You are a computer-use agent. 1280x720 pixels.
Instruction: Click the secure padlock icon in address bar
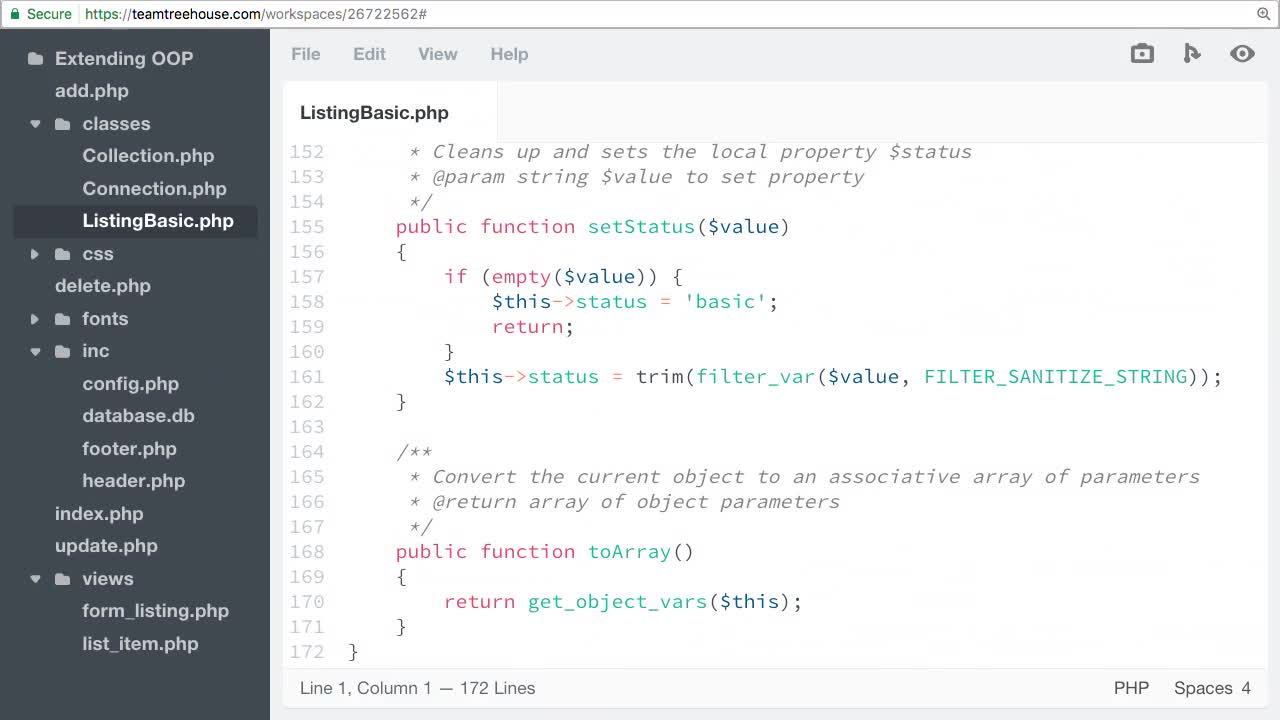[x=14, y=14]
